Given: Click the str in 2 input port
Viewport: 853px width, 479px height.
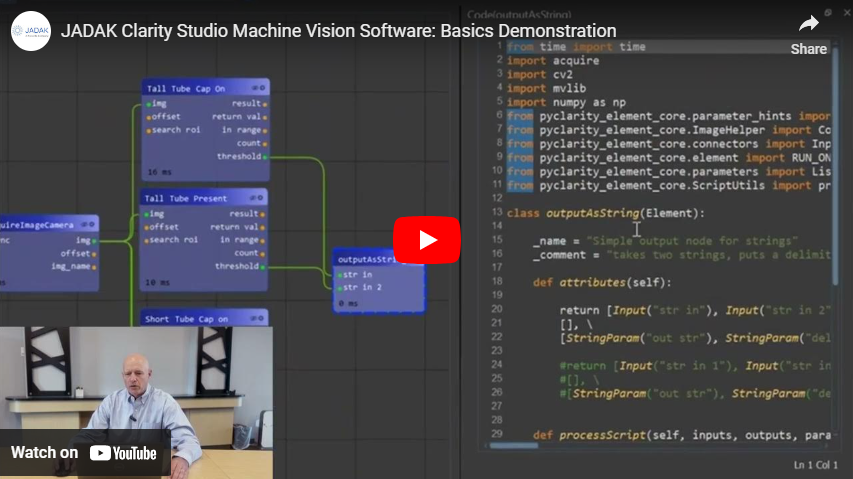Looking at the screenshot, I should 340,288.
